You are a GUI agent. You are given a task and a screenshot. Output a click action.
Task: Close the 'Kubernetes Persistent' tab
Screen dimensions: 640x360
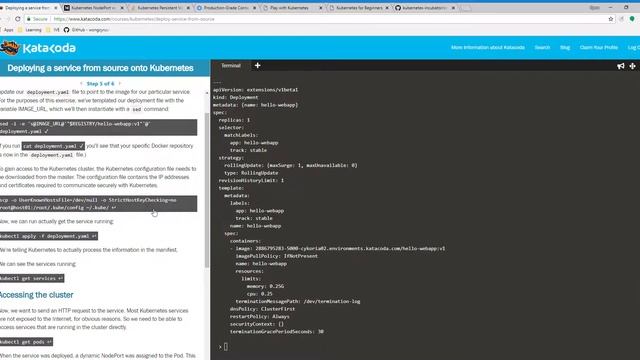click(188, 8)
